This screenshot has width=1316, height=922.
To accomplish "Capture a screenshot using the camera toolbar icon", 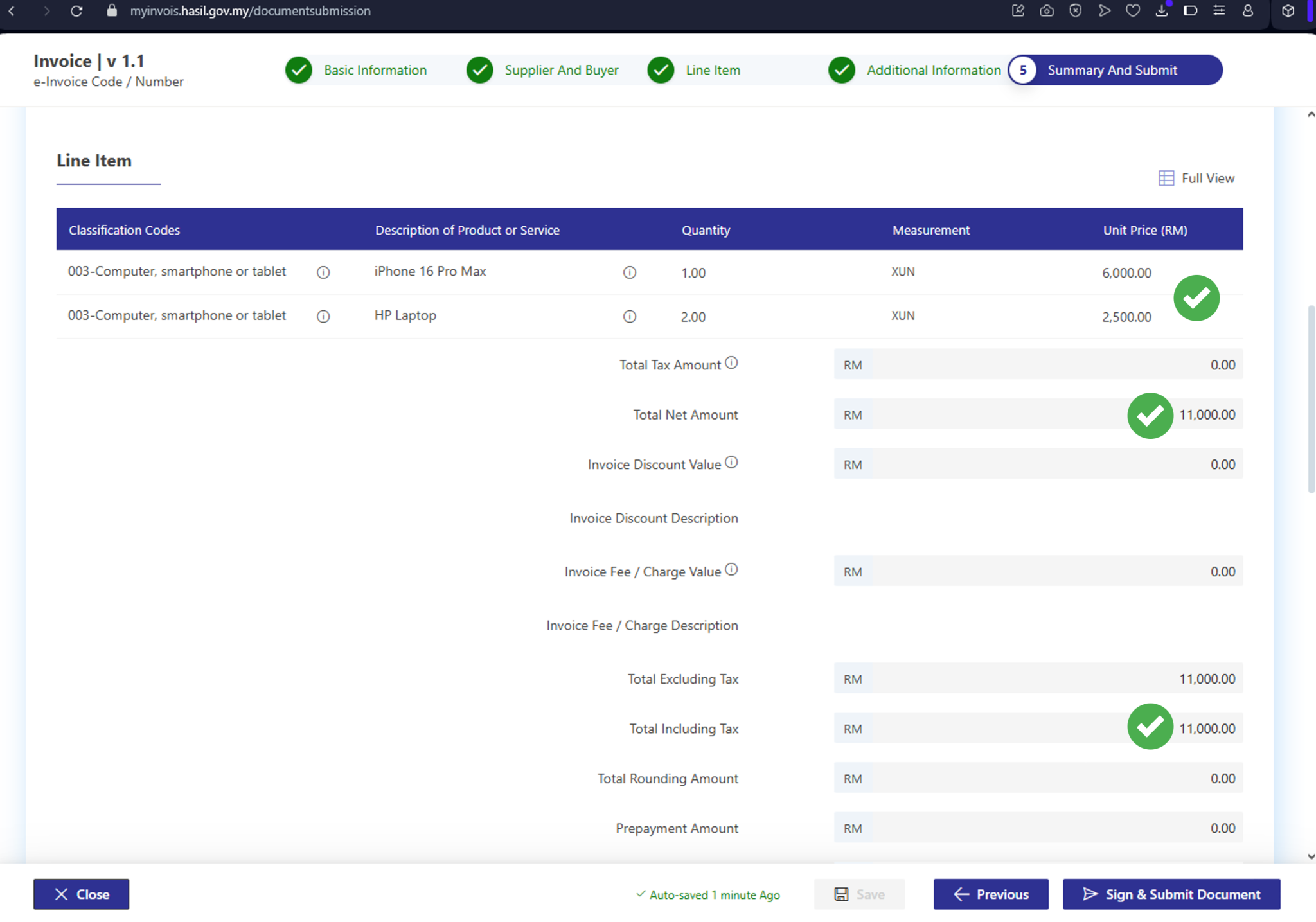I will pos(1047,10).
